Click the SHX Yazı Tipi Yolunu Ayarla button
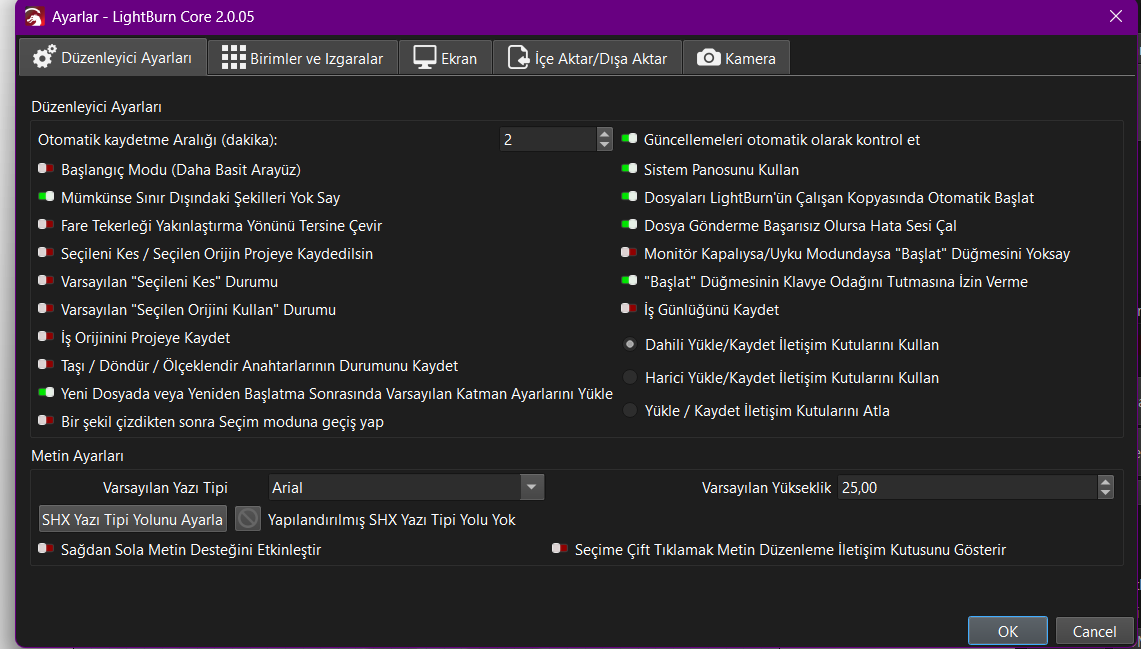This screenshot has height=649, width=1141. pos(132,520)
